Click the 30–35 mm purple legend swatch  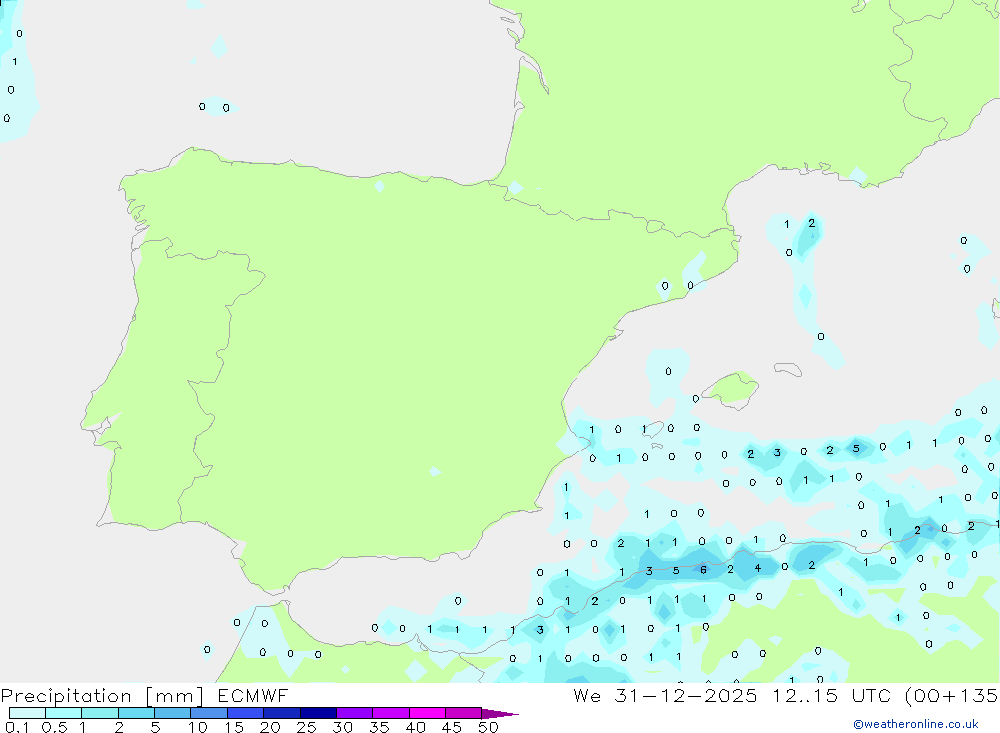pos(355,713)
